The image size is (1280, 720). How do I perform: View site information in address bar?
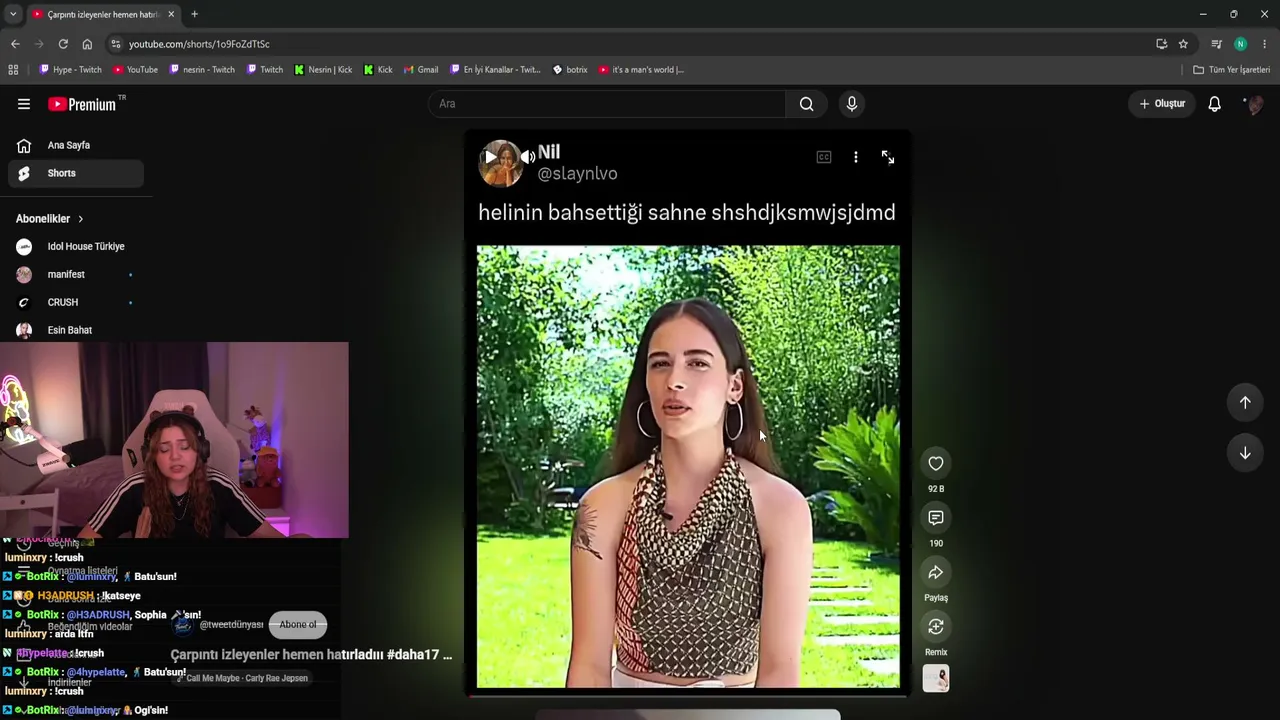(116, 44)
